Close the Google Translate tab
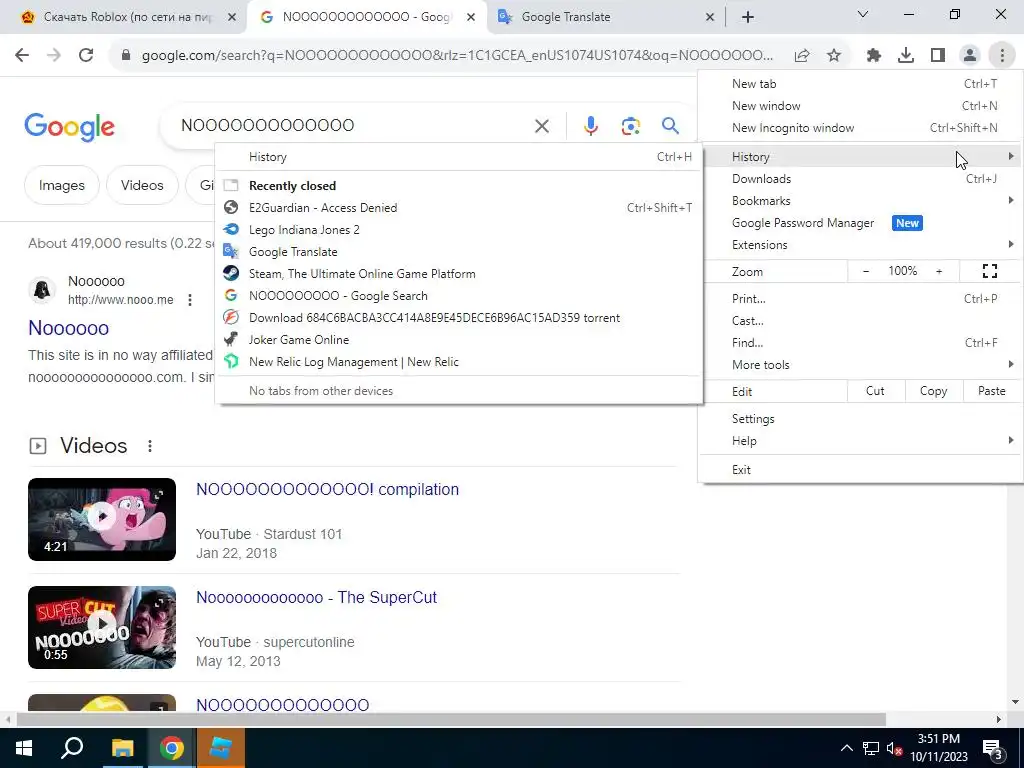The image size is (1024, 768). click(710, 17)
